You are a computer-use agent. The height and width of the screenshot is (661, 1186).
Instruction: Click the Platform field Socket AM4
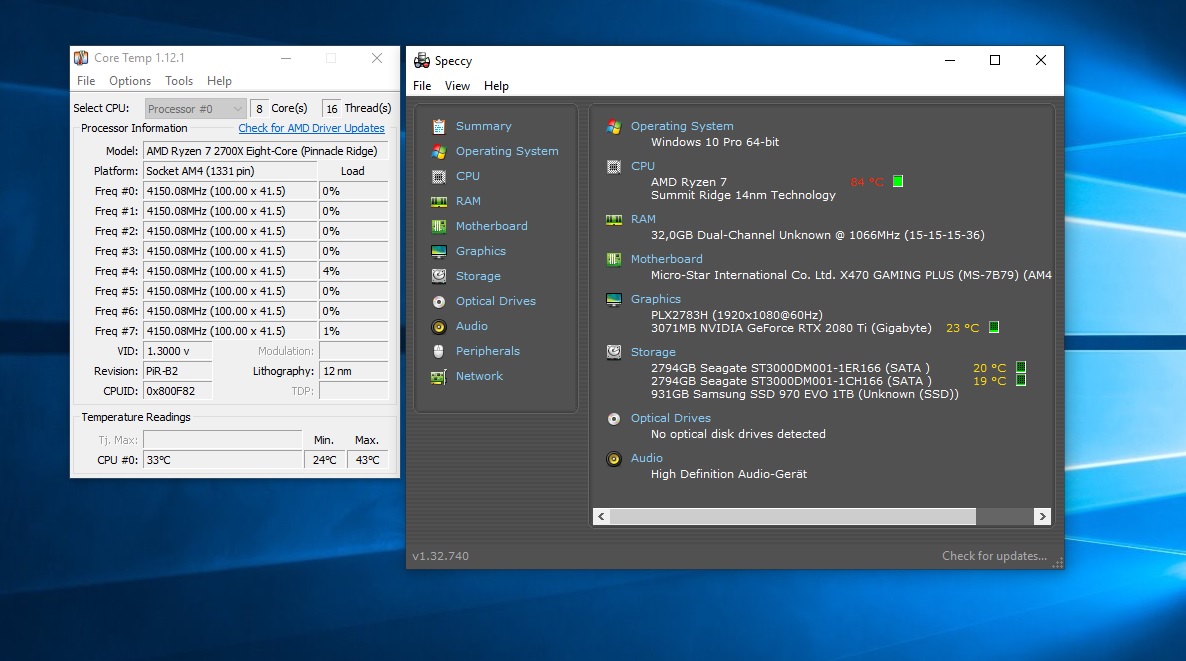coord(230,171)
